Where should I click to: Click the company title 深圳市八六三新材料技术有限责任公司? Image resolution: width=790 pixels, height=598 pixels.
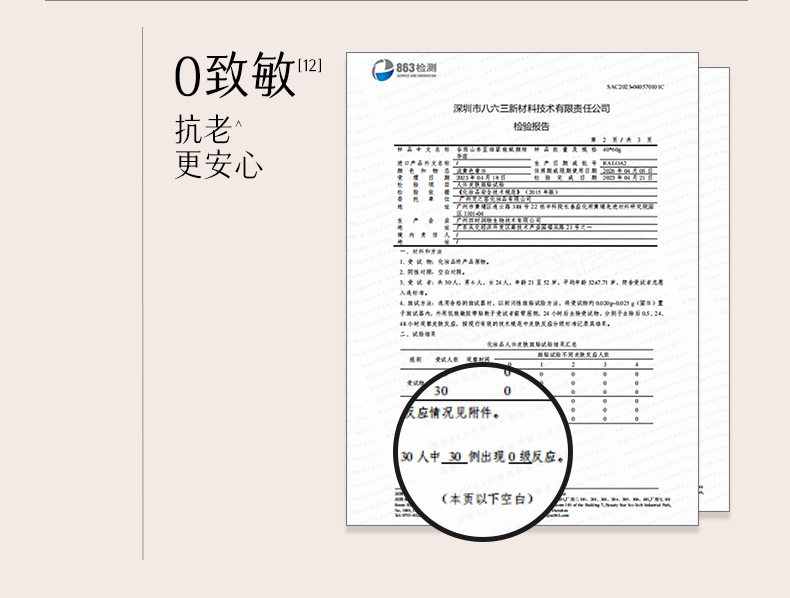point(531,108)
